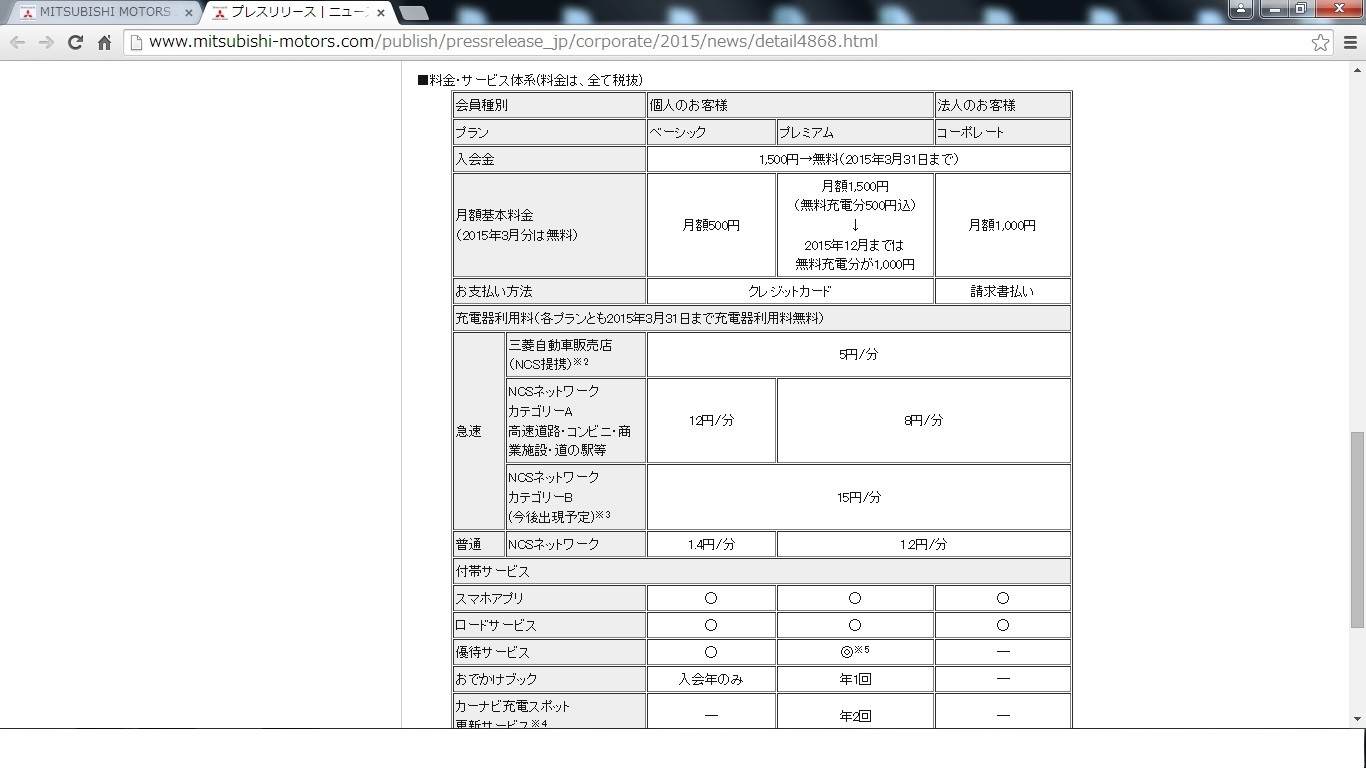Reload the current page

pyautogui.click(x=75, y=42)
